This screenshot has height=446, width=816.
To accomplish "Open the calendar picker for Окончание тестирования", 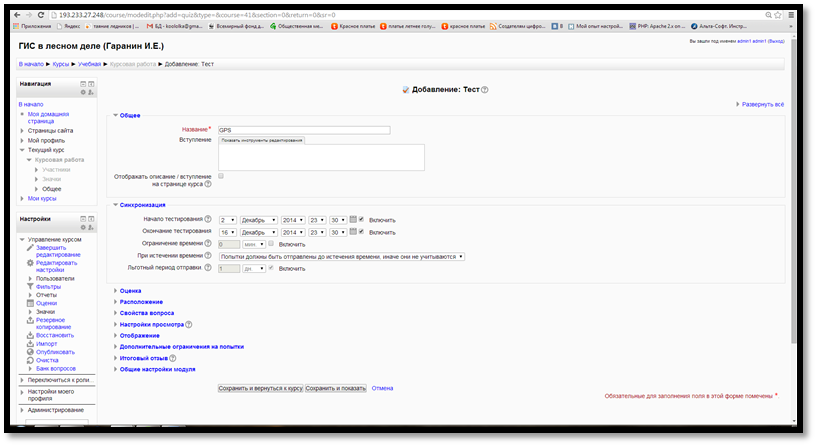I will click(x=353, y=232).
